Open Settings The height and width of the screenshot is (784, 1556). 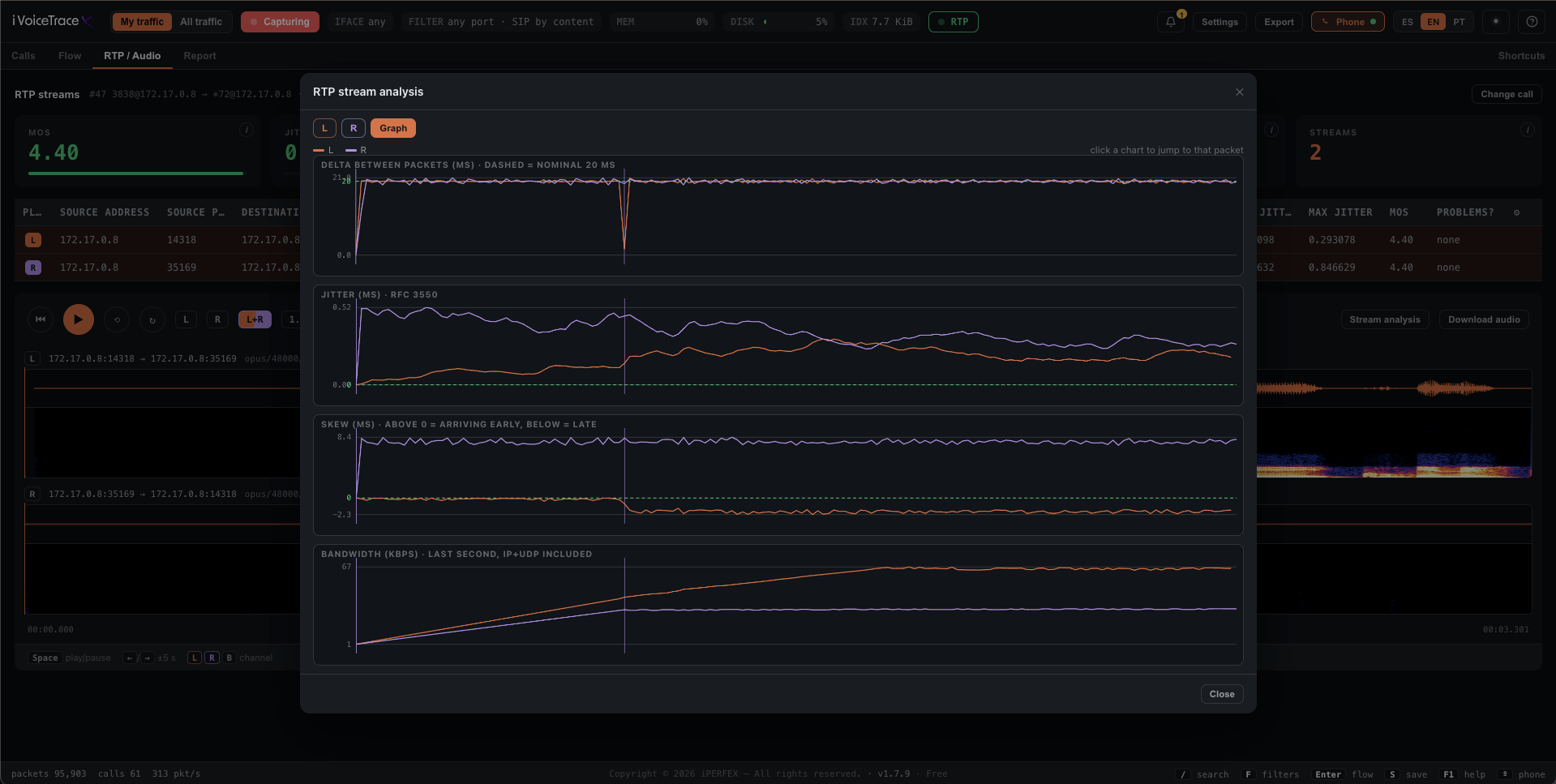pyautogui.click(x=1220, y=22)
